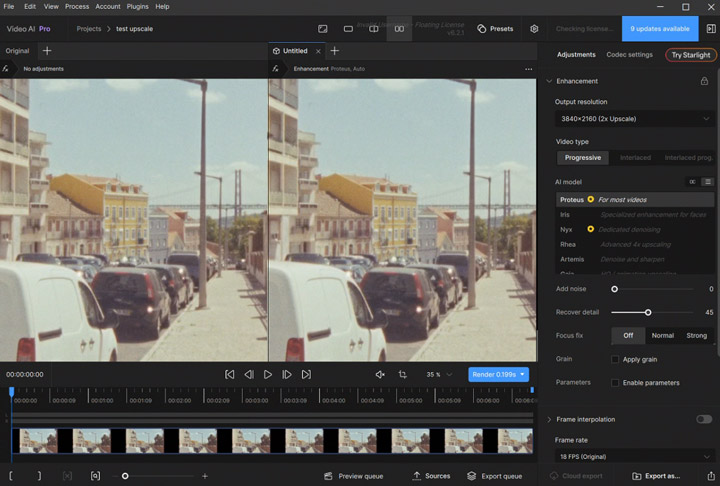Screen dimensions: 720x486
Task: Open the Export queue
Action: 495,476
